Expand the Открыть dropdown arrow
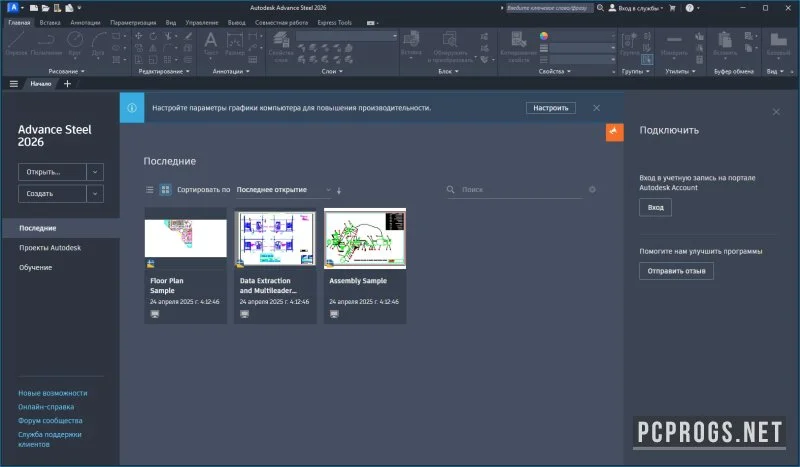Screen dimensions: 800x467 95,172
